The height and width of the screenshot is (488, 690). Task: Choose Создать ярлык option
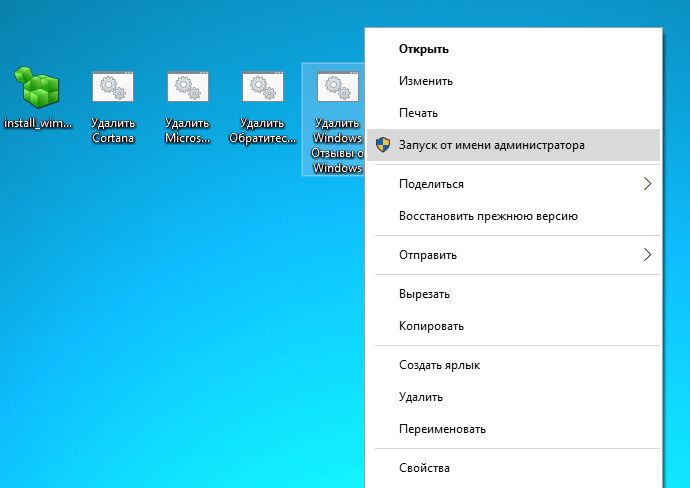[x=439, y=365]
